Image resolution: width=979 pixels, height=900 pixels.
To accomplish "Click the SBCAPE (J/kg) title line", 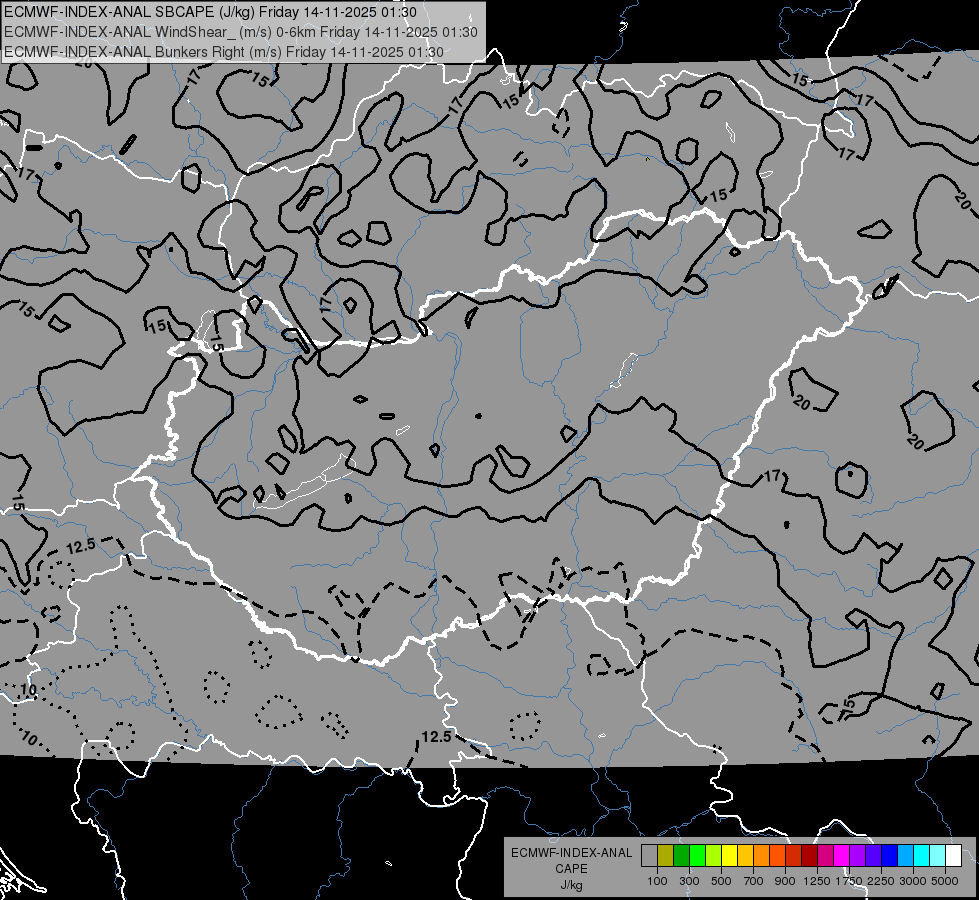I will (x=210, y=12).
